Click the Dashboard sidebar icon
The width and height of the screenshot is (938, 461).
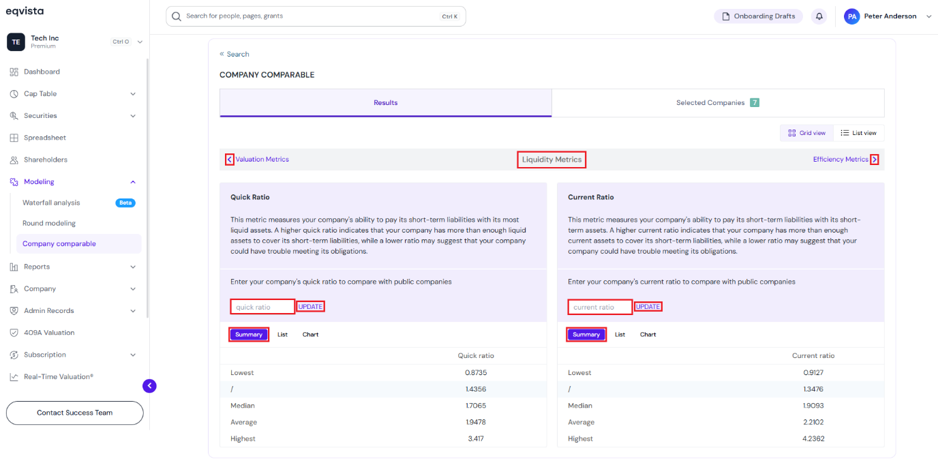click(x=14, y=72)
